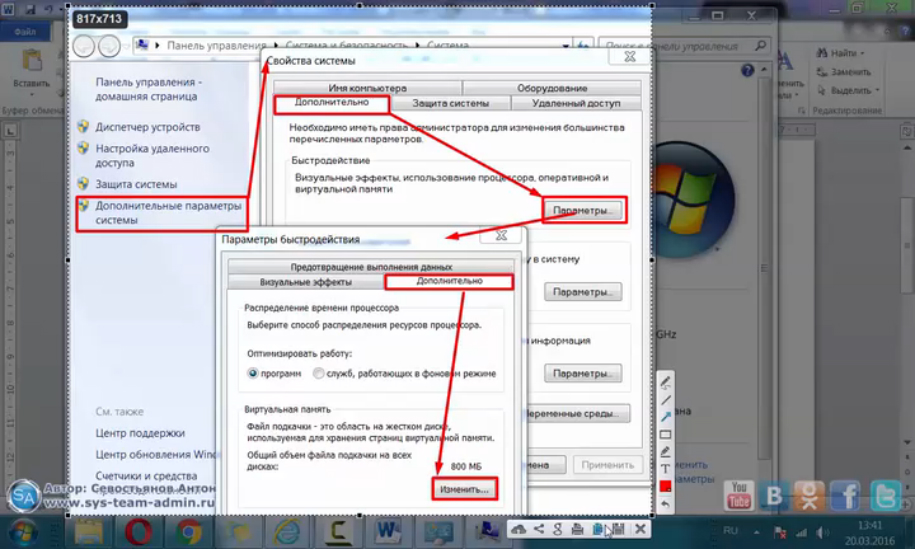Open Дополнительно tab in Параметры быстродействия
Screen dimensions: 915x549
(x=449, y=281)
